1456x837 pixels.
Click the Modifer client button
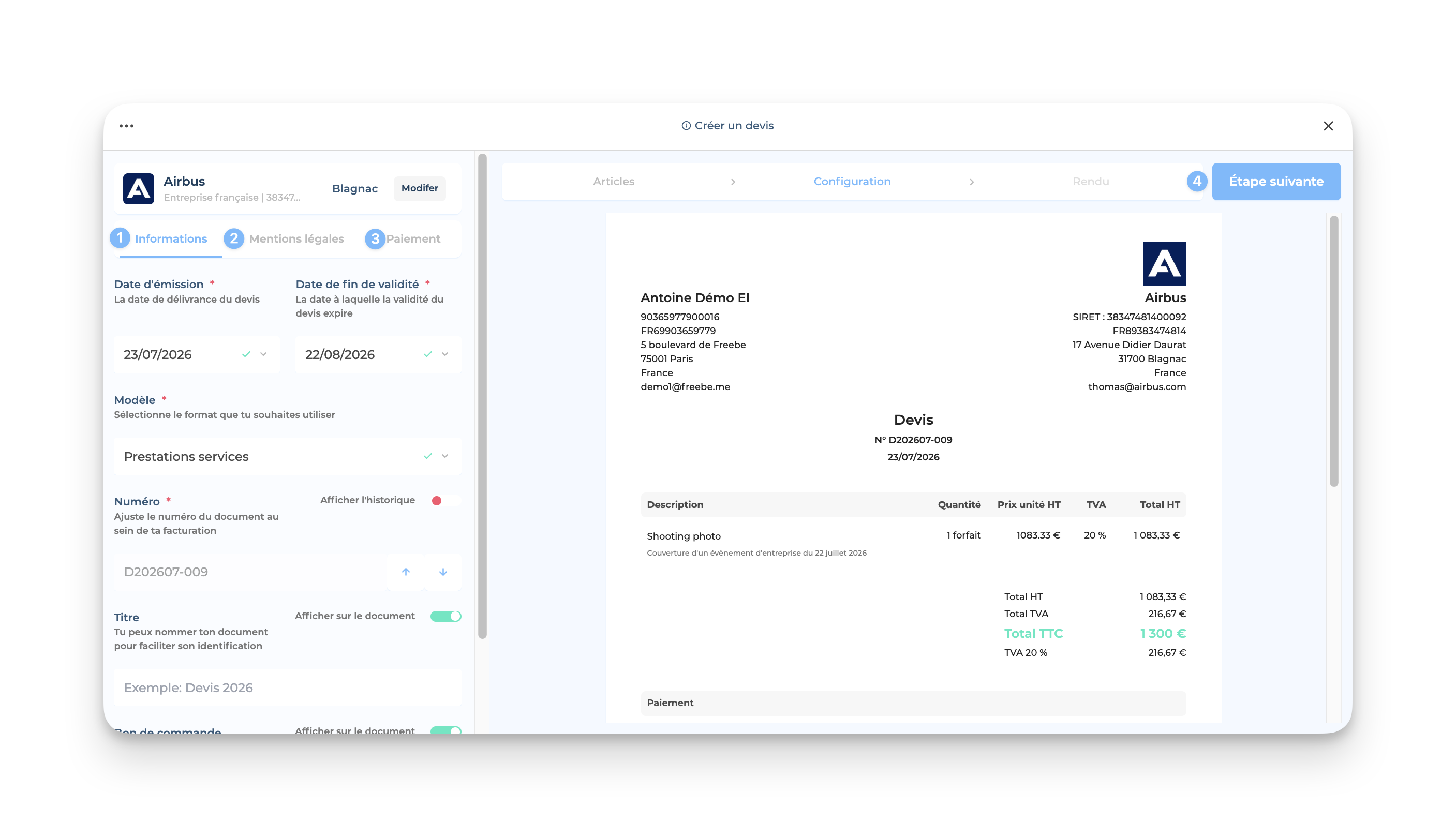click(420, 188)
